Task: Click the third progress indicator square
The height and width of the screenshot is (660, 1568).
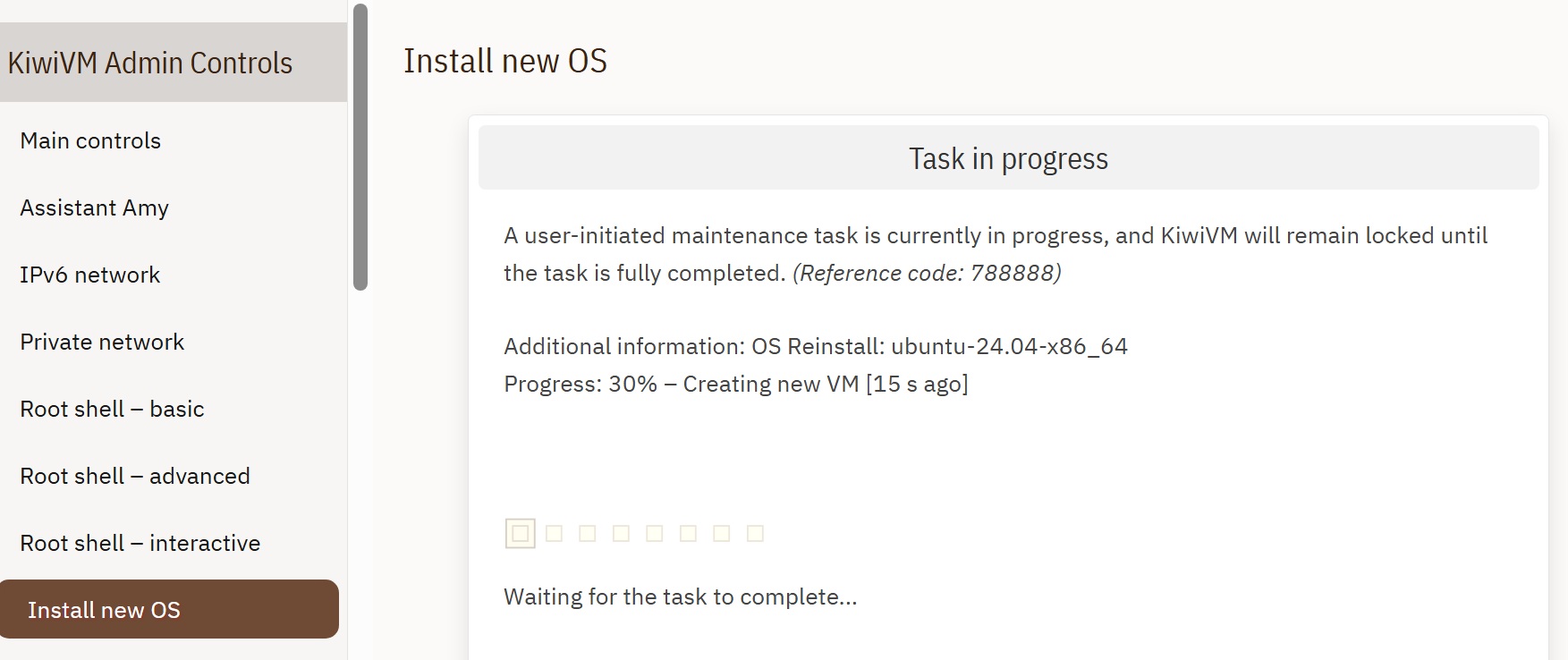Action: tap(588, 534)
